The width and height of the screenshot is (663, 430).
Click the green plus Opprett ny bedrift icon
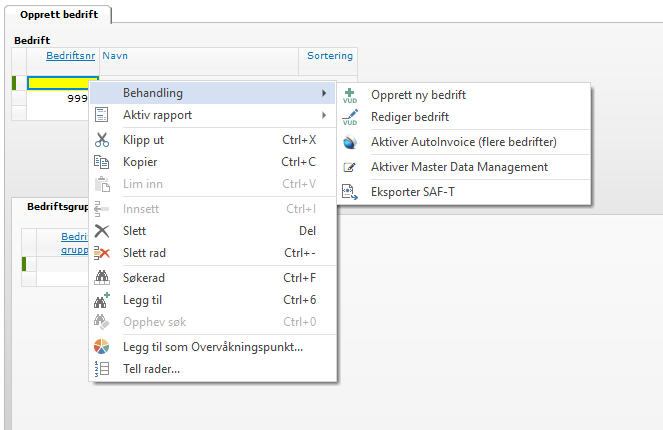(x=350, y=95)
